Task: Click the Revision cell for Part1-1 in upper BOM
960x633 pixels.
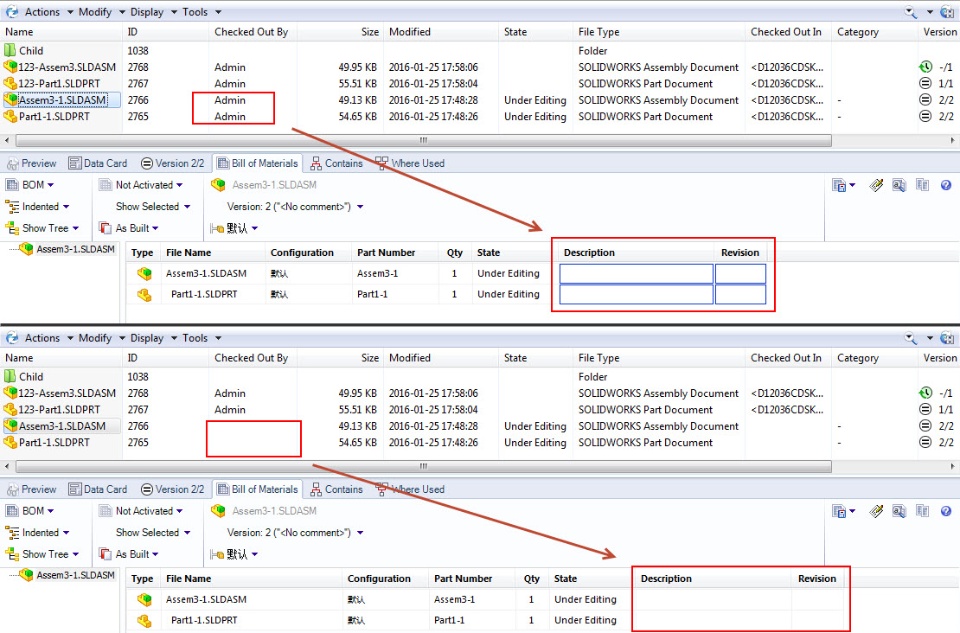Action: [740, 294]
